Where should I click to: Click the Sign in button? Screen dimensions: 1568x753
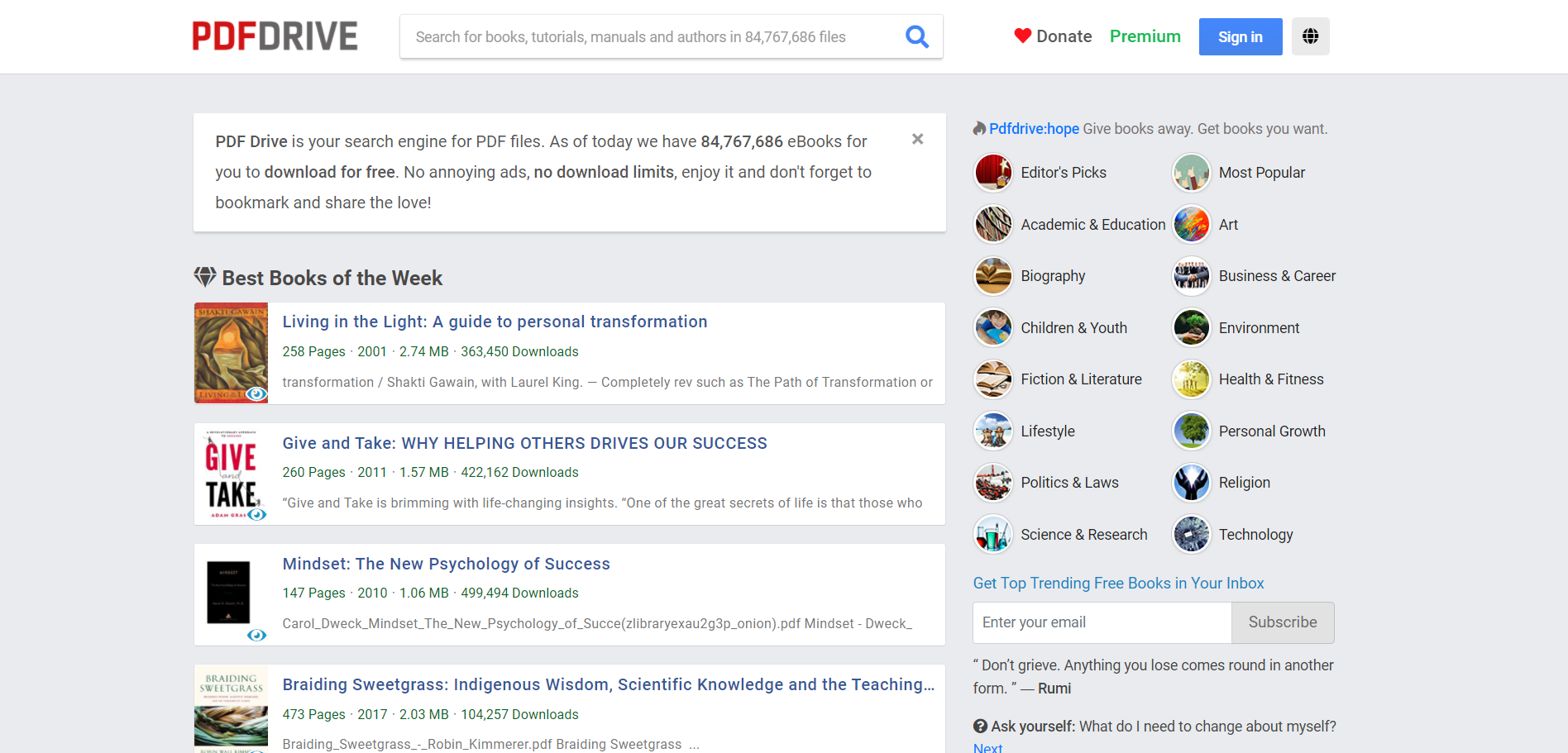pos(1240,36)
